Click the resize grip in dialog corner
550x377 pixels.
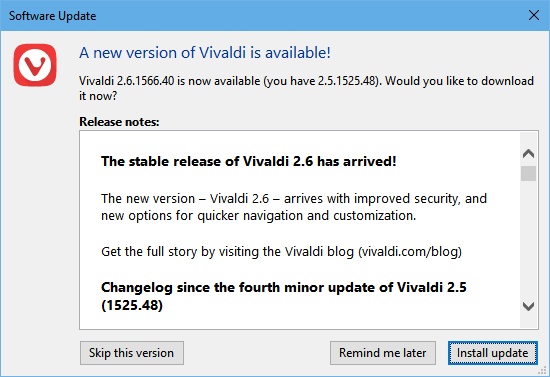coord(544,371)
